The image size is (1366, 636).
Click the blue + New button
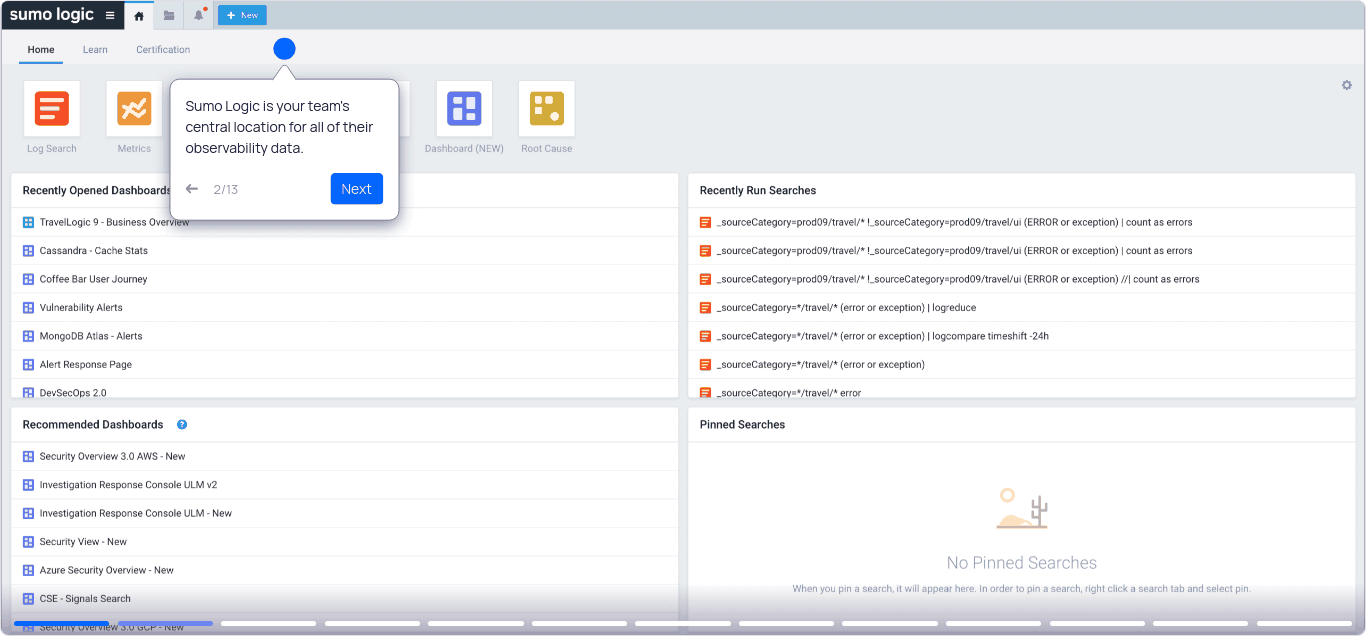click(242, 15)
